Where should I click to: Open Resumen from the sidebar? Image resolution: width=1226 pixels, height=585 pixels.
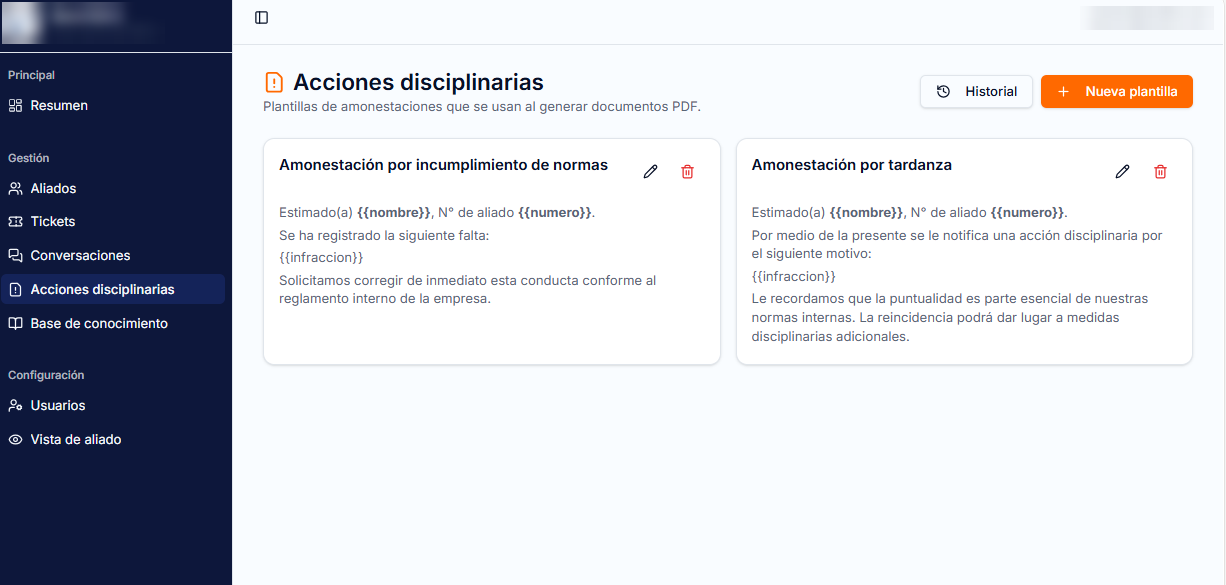113,105
